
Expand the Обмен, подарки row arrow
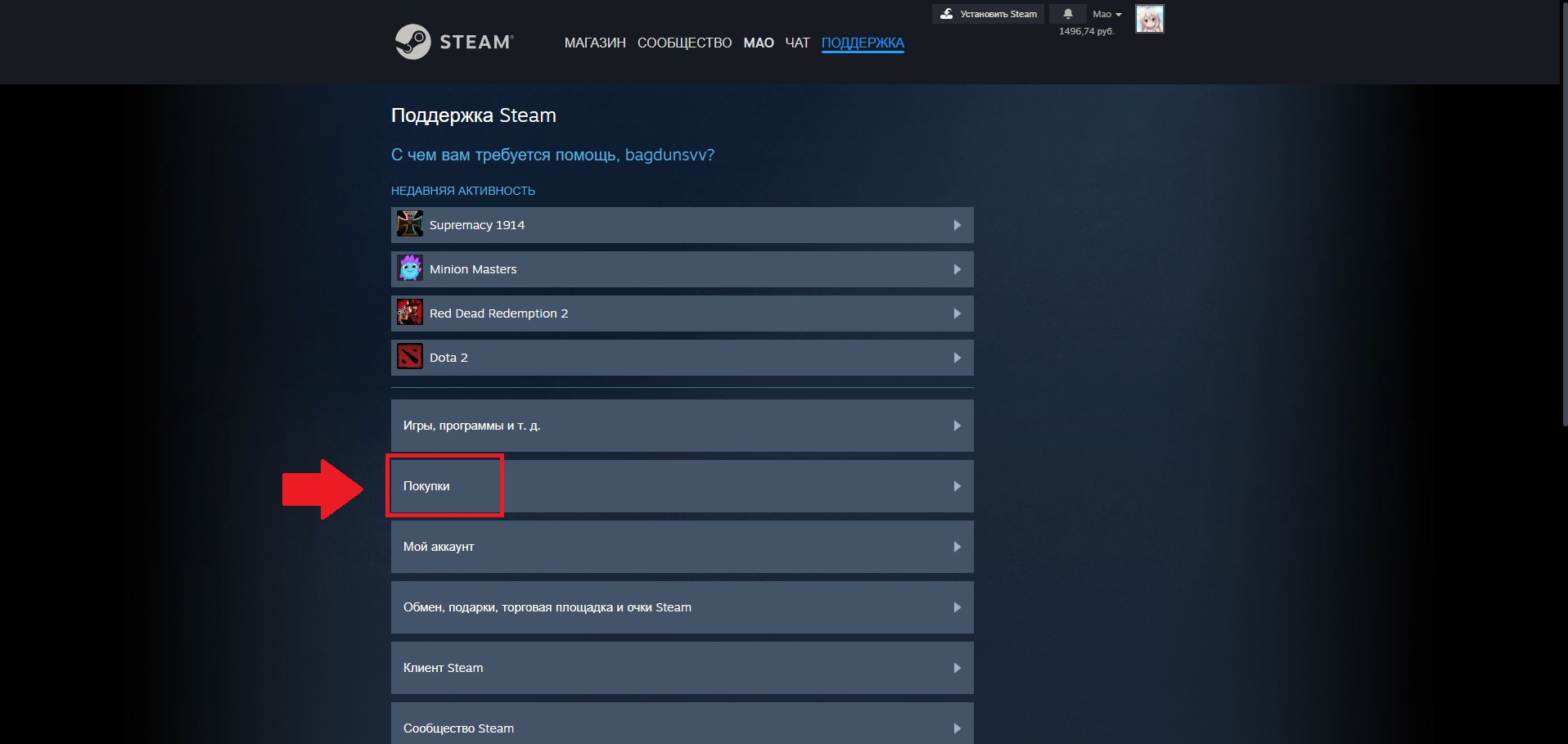click(957, 607)
